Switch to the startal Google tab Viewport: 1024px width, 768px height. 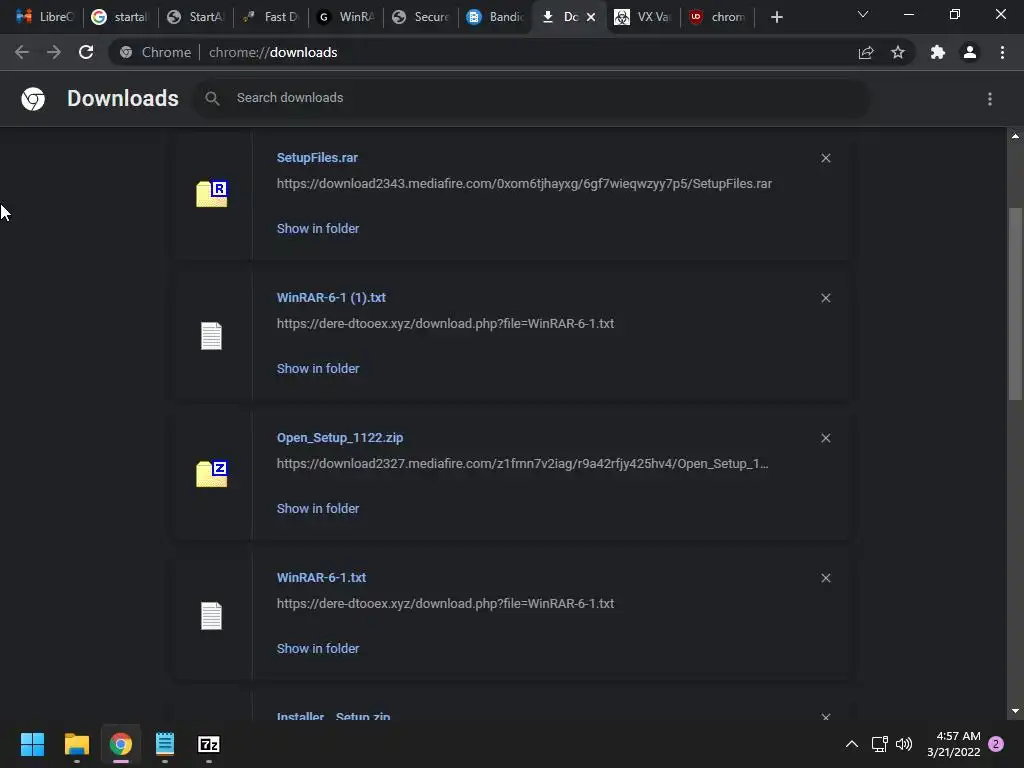click(x=120, y=17)
